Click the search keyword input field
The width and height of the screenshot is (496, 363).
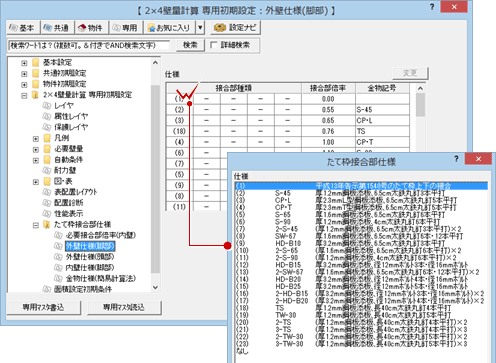click(89, 45)
